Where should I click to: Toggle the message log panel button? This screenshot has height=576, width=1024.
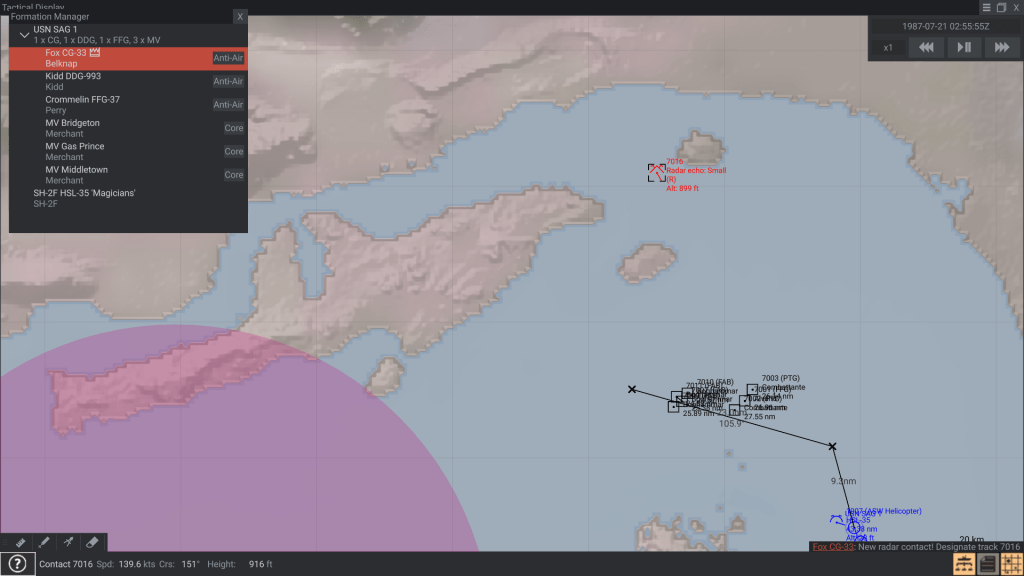click(x=987, y=564)
